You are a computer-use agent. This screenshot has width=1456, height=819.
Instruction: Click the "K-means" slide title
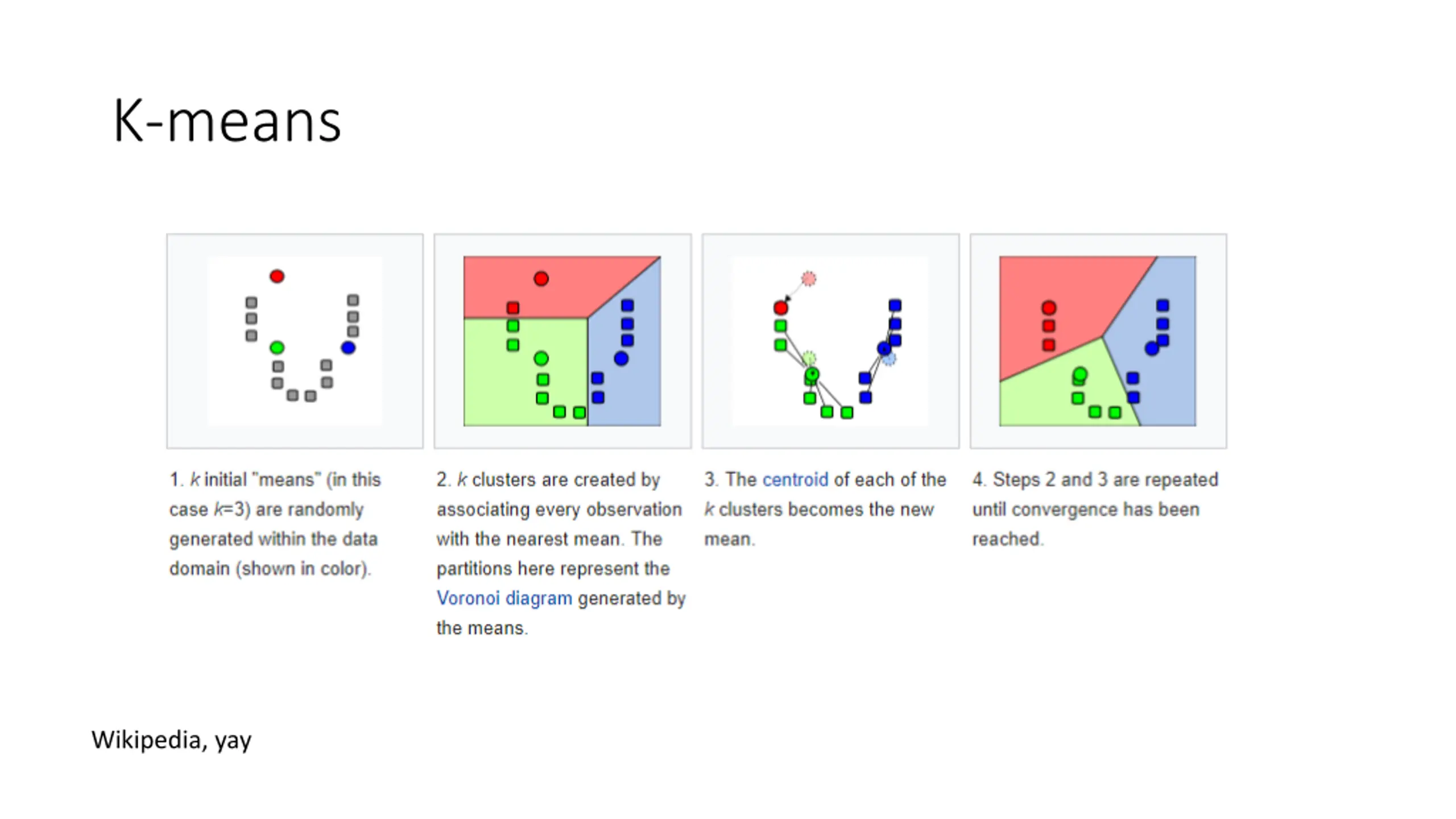point(227,121)
